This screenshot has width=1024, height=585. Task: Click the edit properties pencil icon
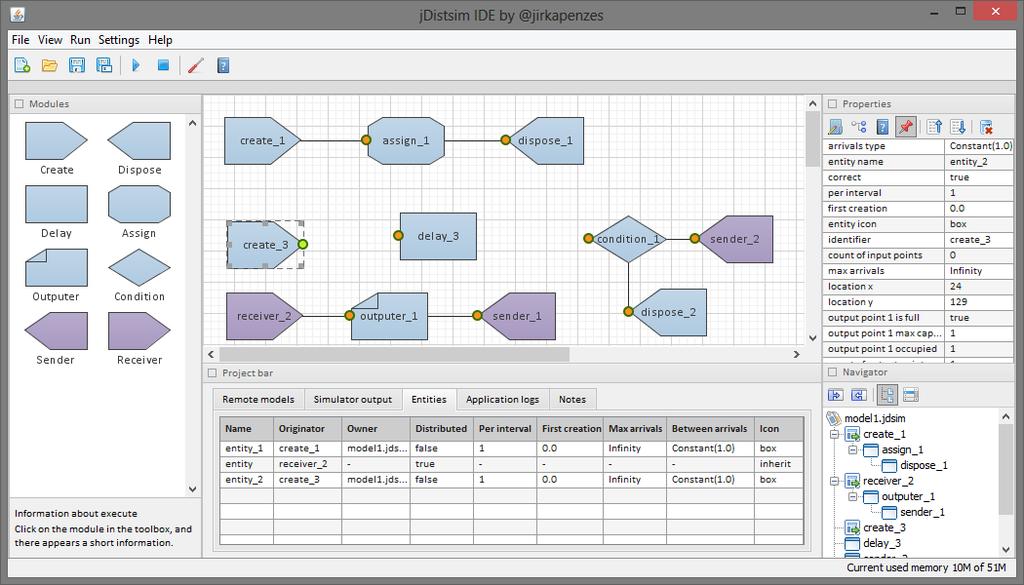835,127
